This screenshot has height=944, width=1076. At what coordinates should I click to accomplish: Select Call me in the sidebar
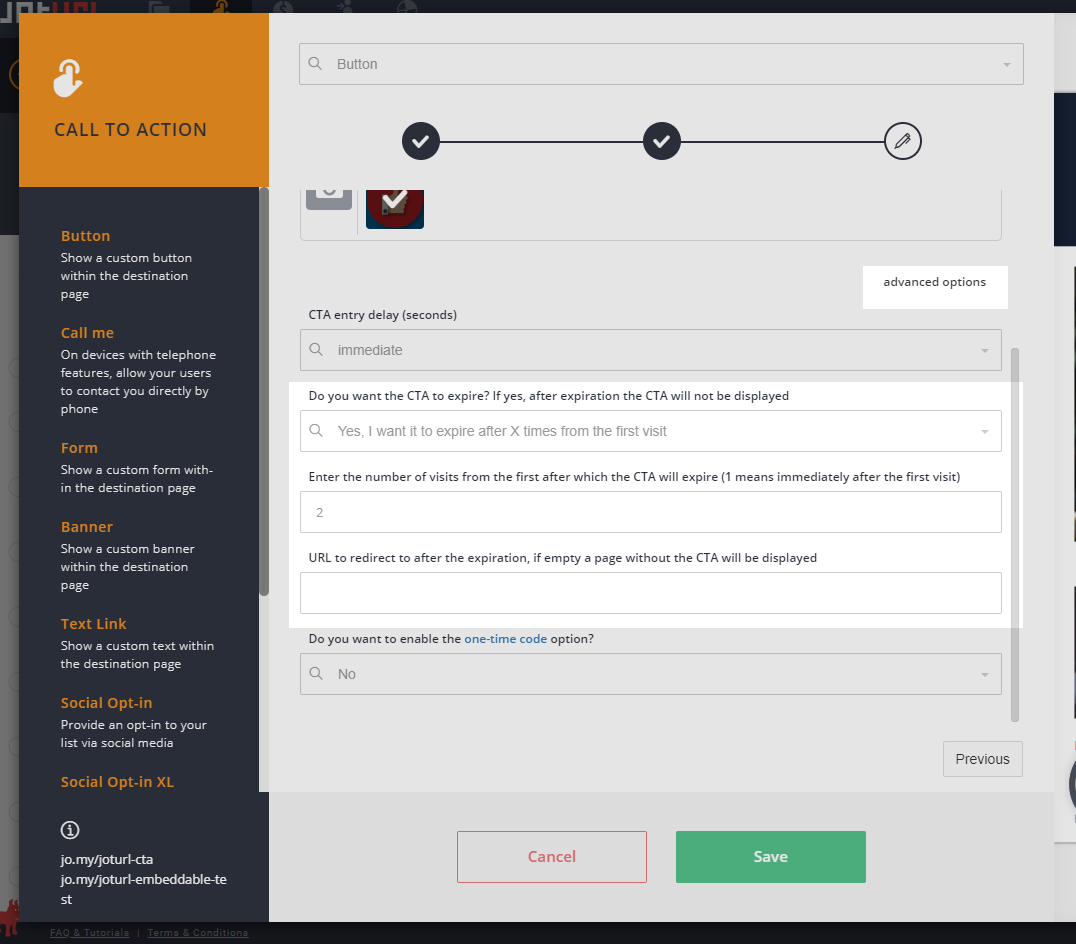click(x=88, y=333)
